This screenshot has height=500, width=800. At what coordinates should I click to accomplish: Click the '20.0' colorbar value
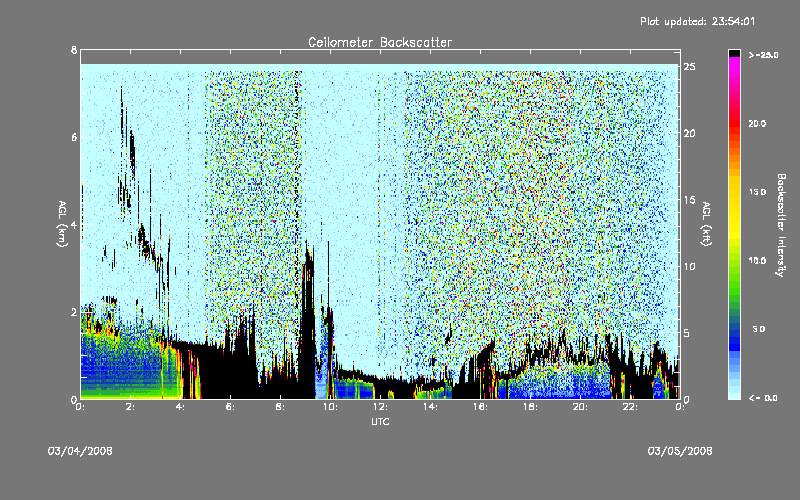click(757, 123)
